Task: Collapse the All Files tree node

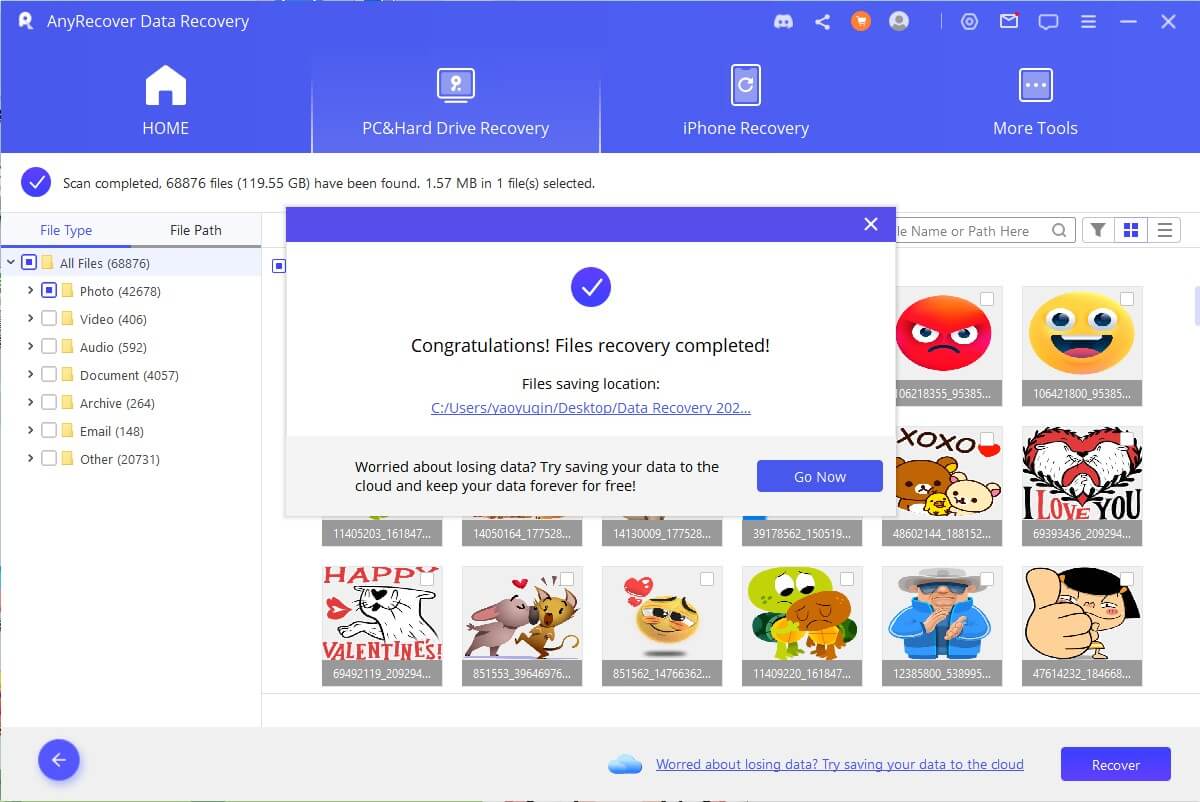Action: 10,262
